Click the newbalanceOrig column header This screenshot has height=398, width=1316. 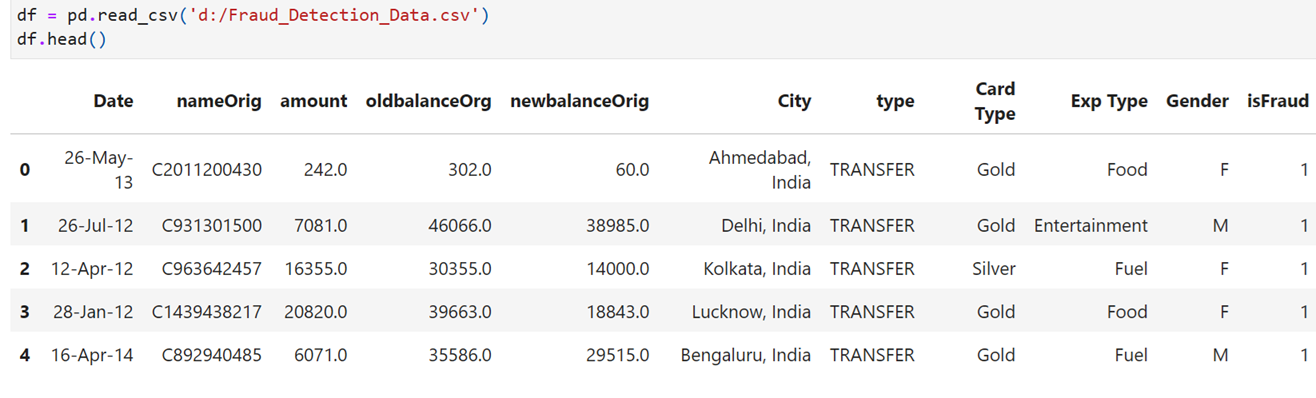pos(580,101)
